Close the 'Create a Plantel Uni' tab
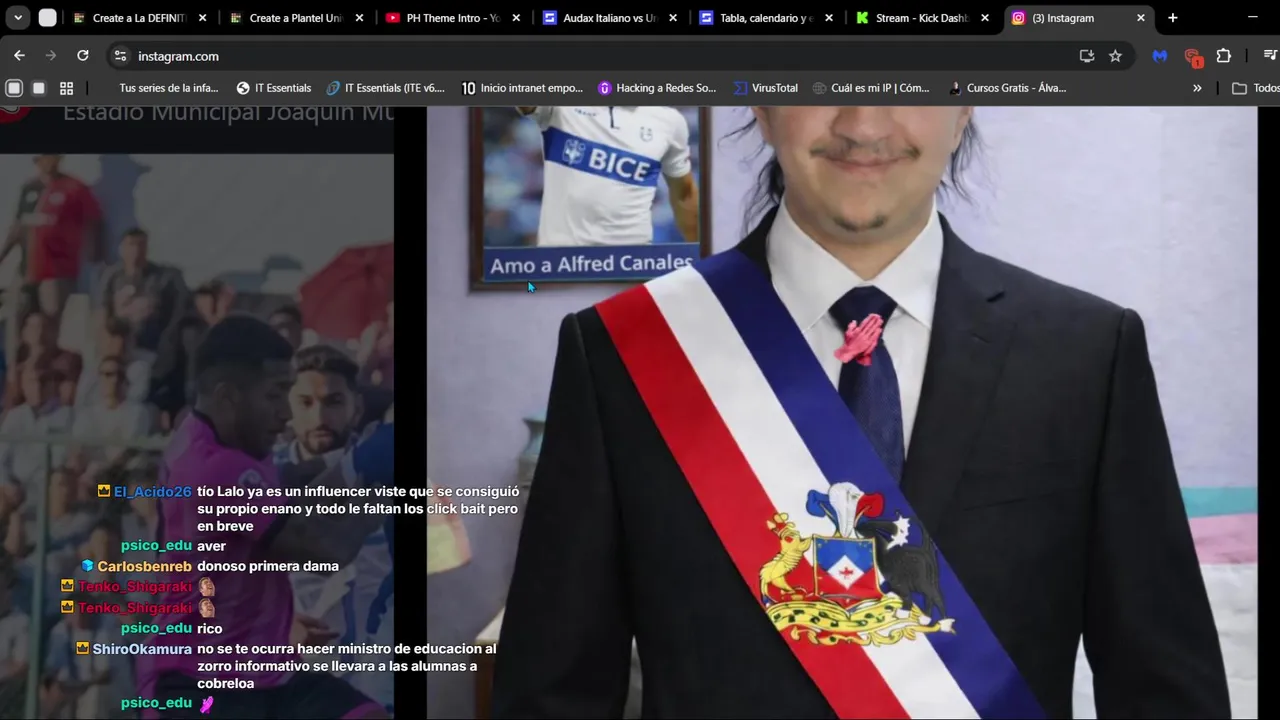Screen dimensions: 1280x720 click(359, 18)
